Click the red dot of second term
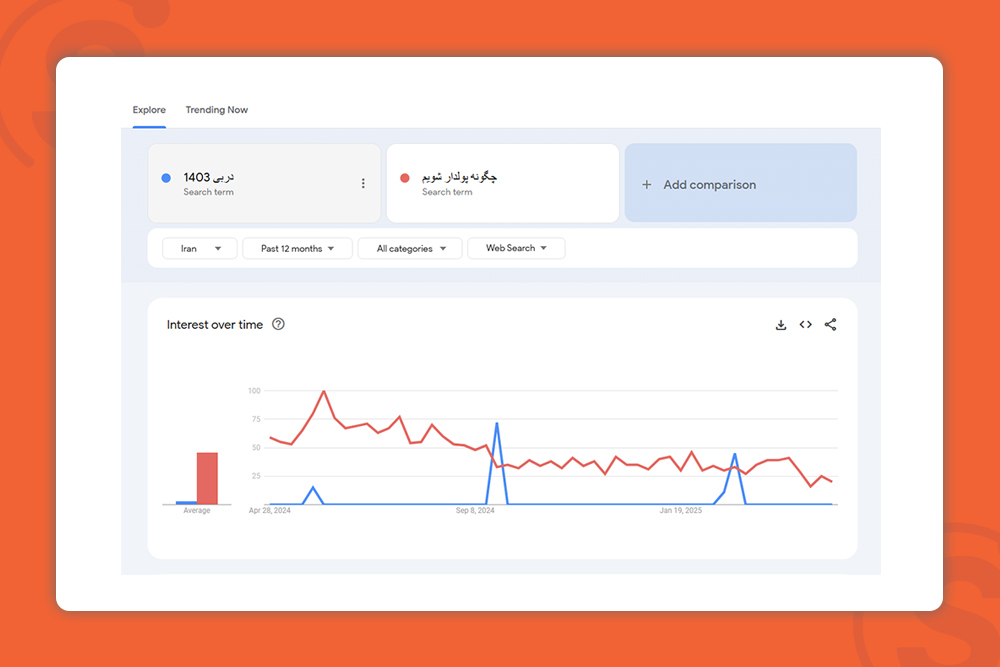Viewport: 1000px width, 667px height. point(405,178)
